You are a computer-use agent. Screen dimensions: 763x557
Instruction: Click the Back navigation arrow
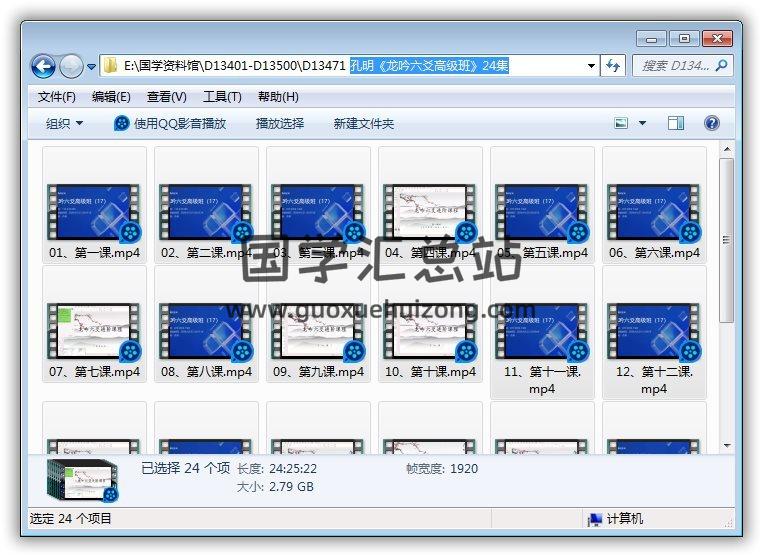point(43,66)
